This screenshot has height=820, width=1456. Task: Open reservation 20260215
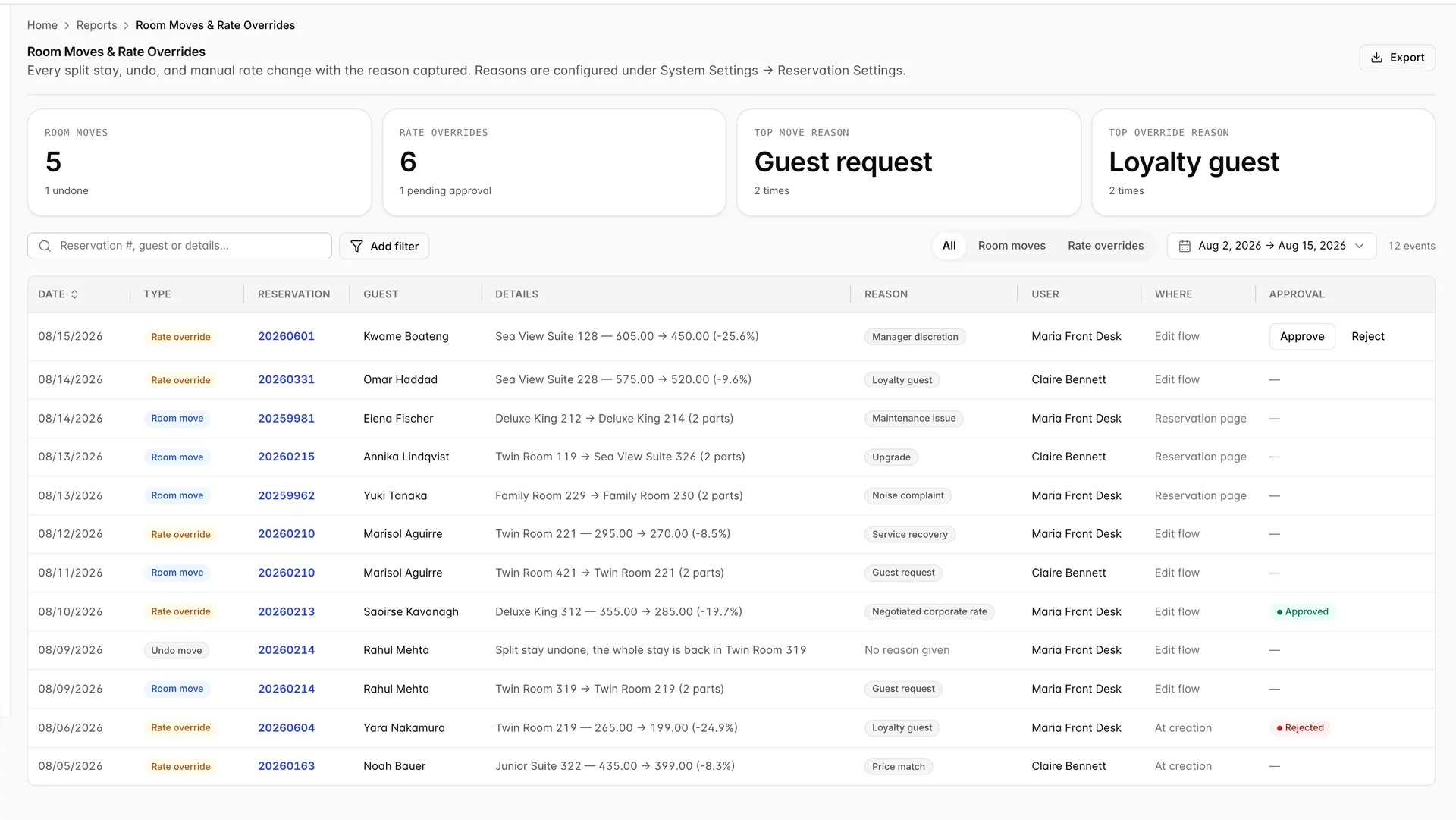(x=286, y=457)
